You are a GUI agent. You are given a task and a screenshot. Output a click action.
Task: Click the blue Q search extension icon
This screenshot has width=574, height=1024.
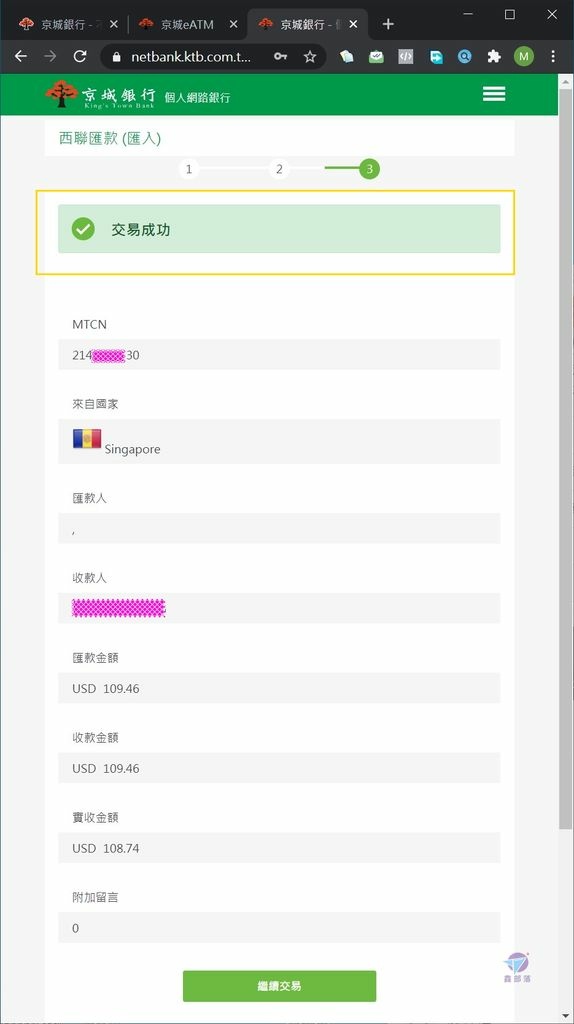tap(464, 57)
